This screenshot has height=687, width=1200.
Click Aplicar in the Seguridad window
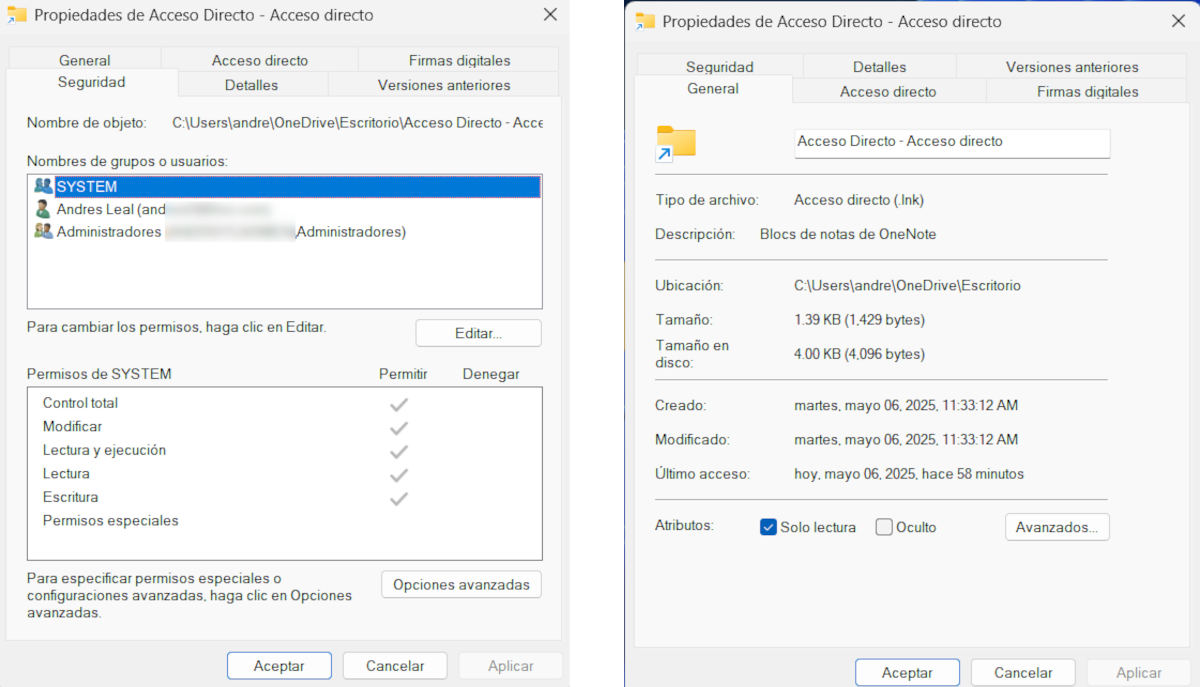(x=511, y=665)
